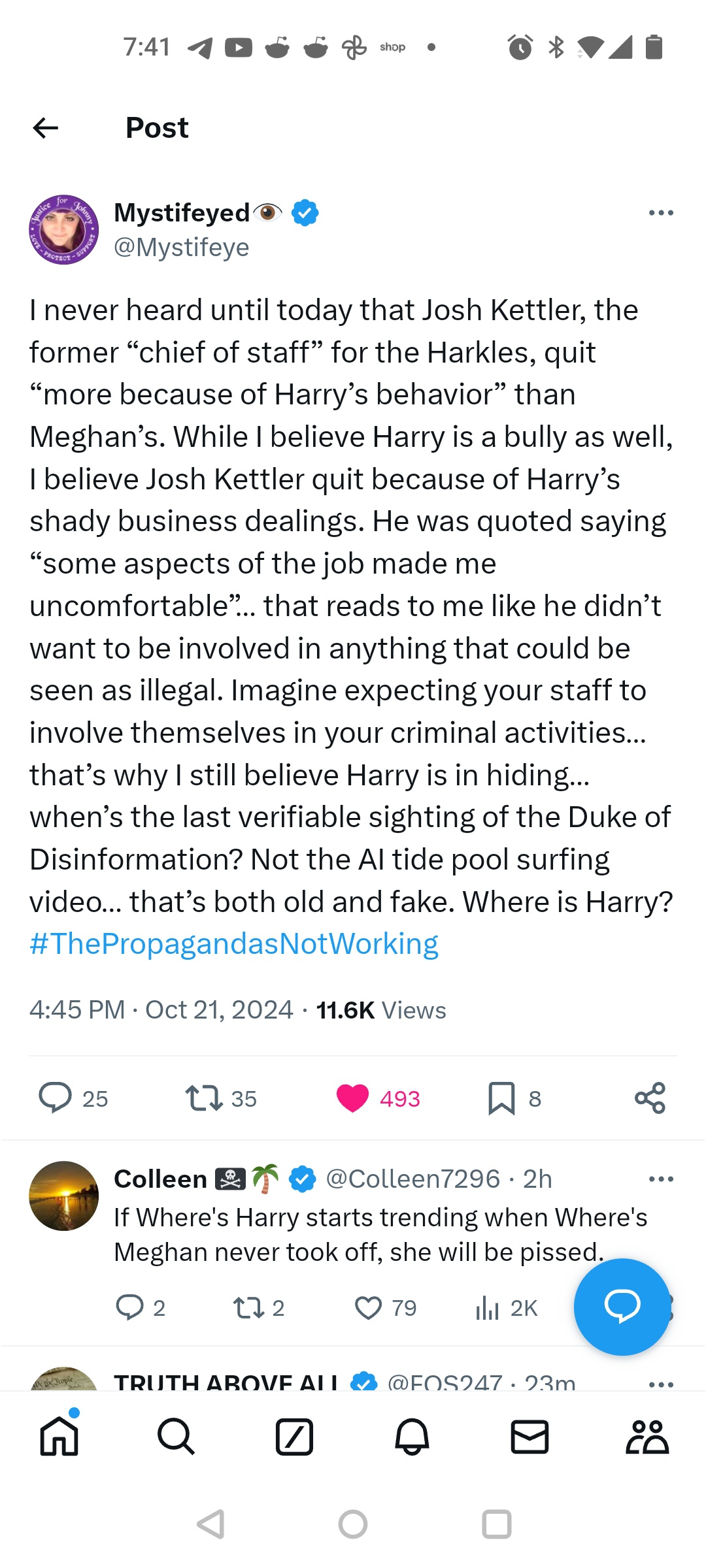Repost the Mystifeyed post via the repost icon

[x=204, y=1098]
